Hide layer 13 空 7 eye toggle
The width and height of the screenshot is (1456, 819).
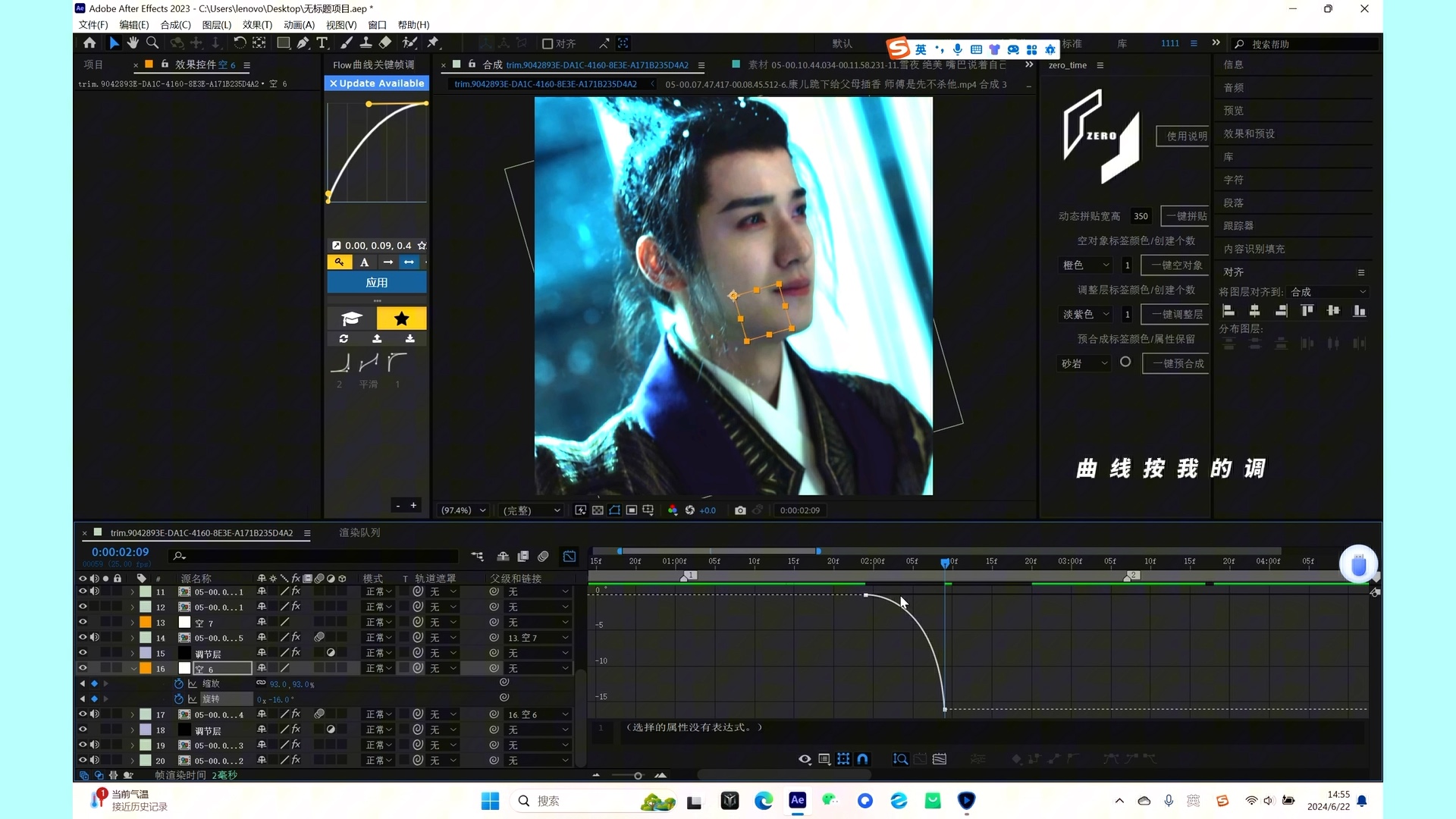click(83, 622)
